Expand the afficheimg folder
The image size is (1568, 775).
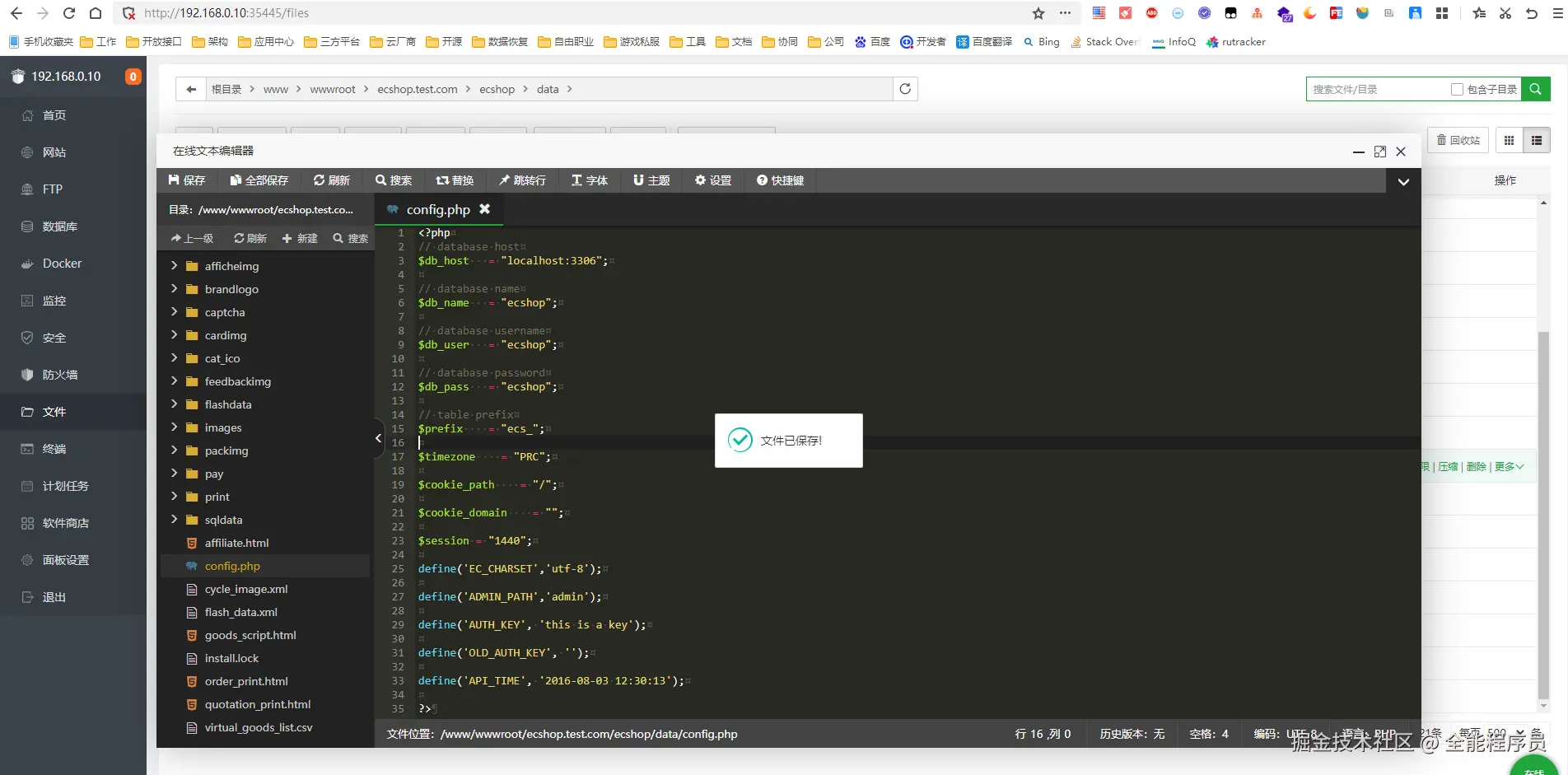tap(174, 265)
